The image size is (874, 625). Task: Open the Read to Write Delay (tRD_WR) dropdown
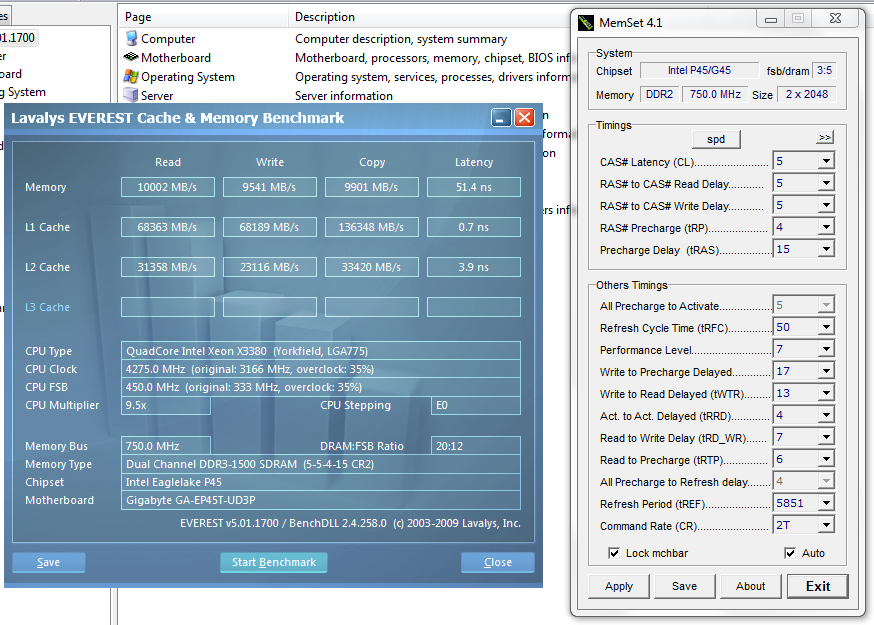click(826, 437)
